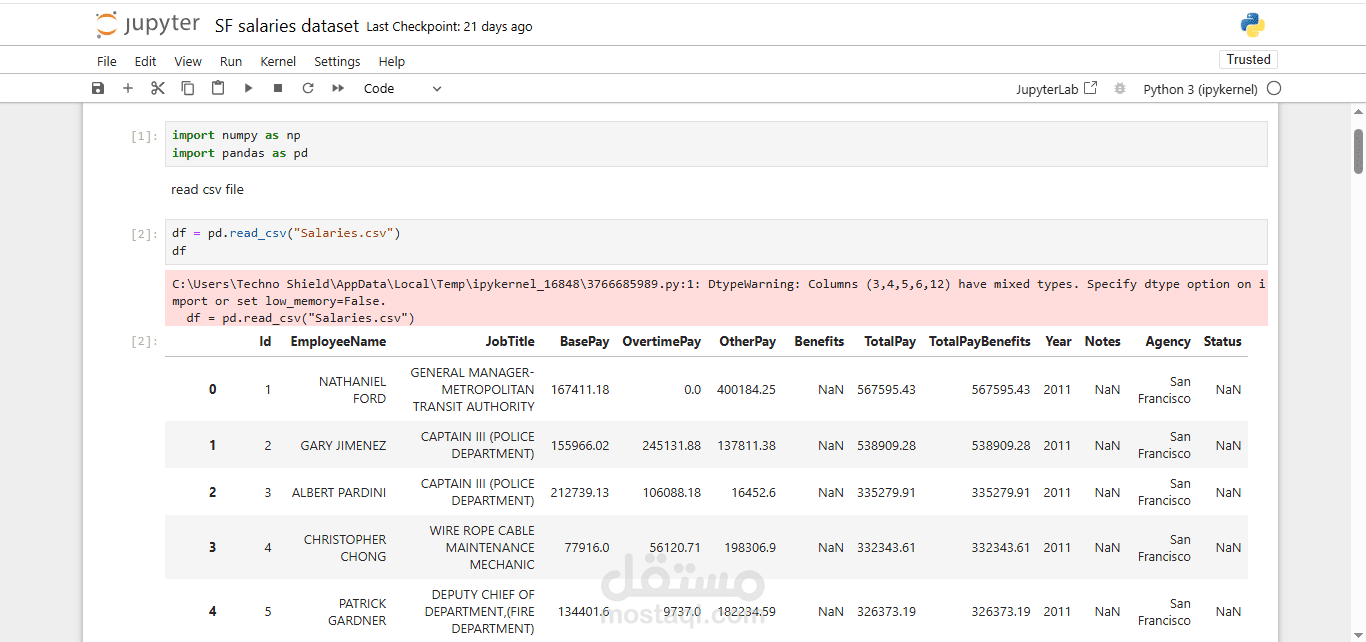Viewport: 1366px width, 642px height.
Task: Save the notebook with the floppy disk icon
Action: point(98,88)
